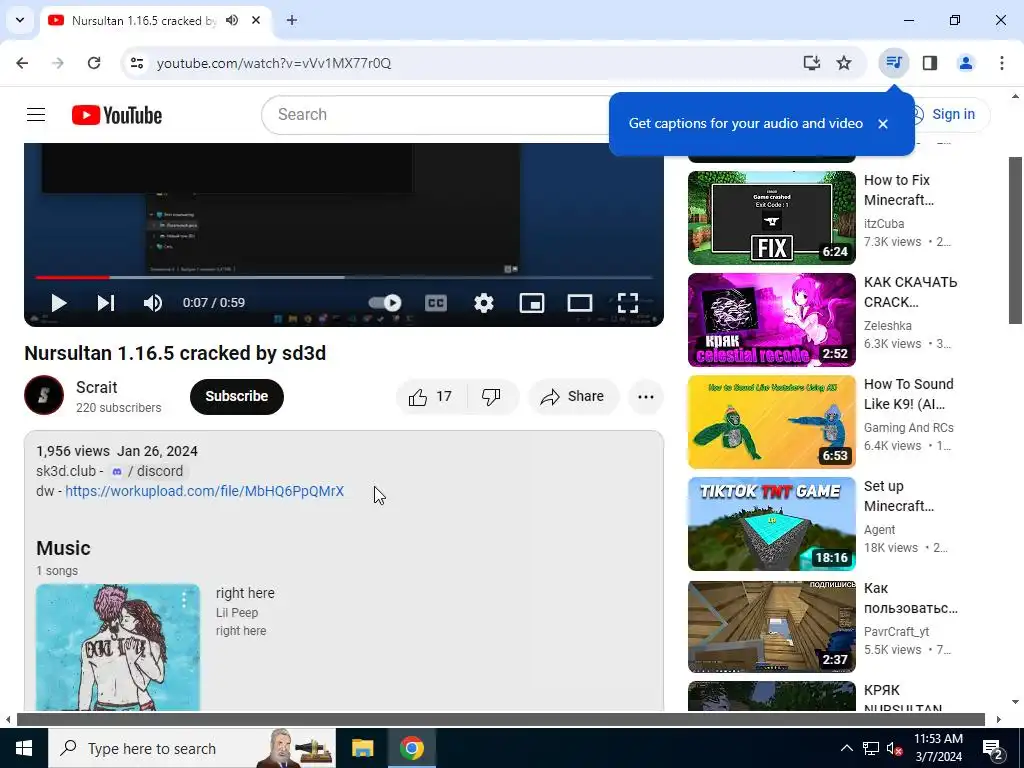Go back in browser
This screenshot has width=1024, height=768.
[22, 63]
